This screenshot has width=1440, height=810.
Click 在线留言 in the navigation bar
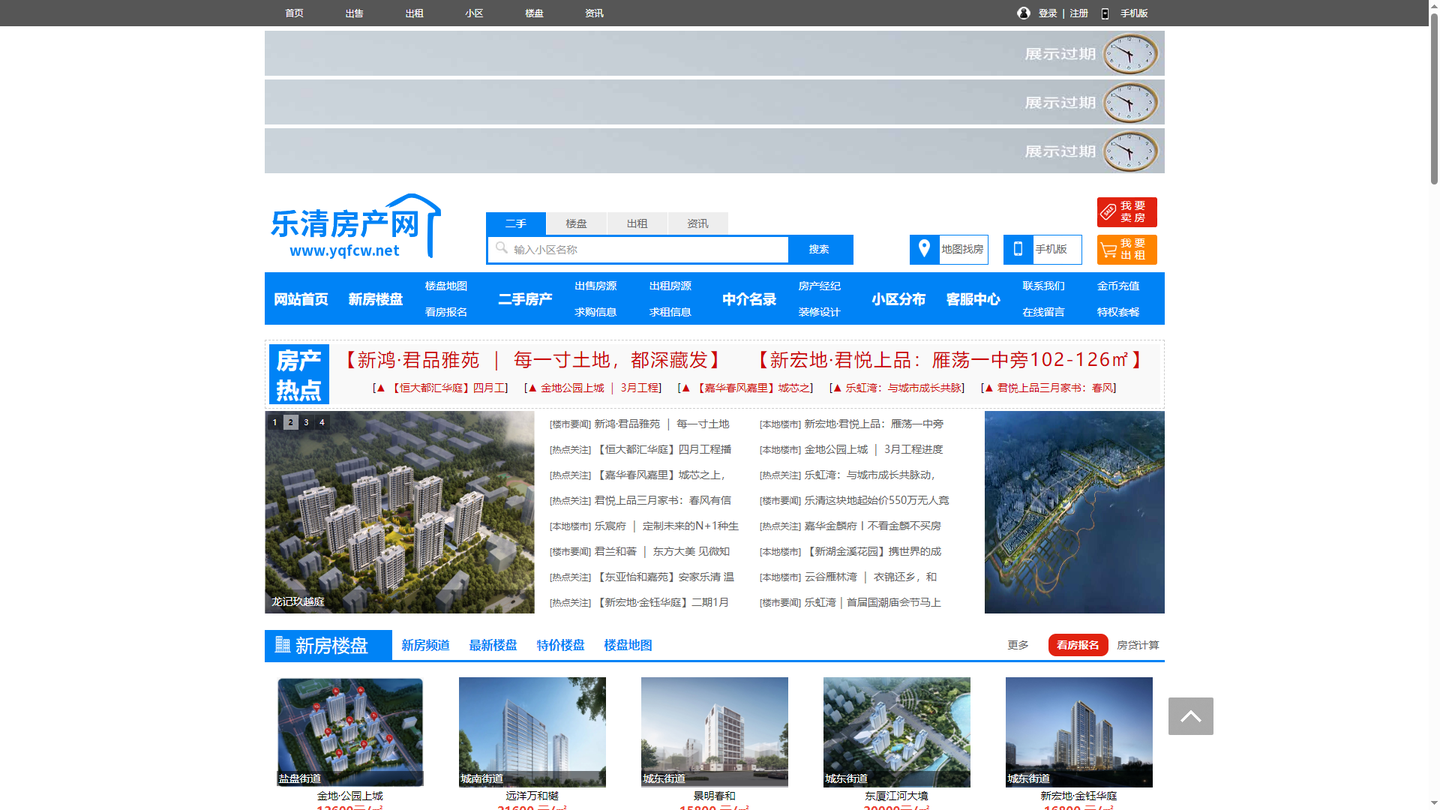point(1044,312)
